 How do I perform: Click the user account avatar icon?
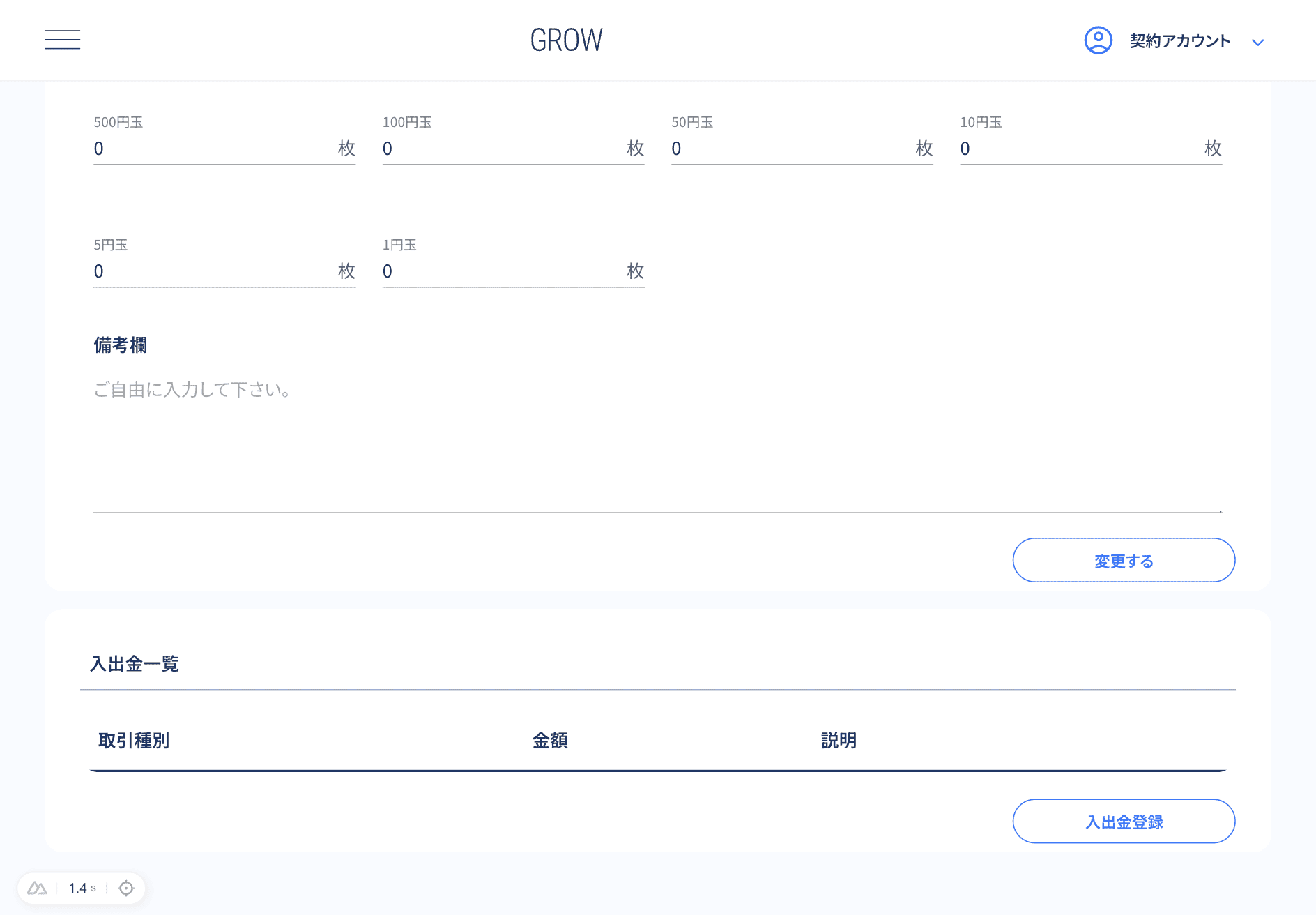coord(1098,40)
